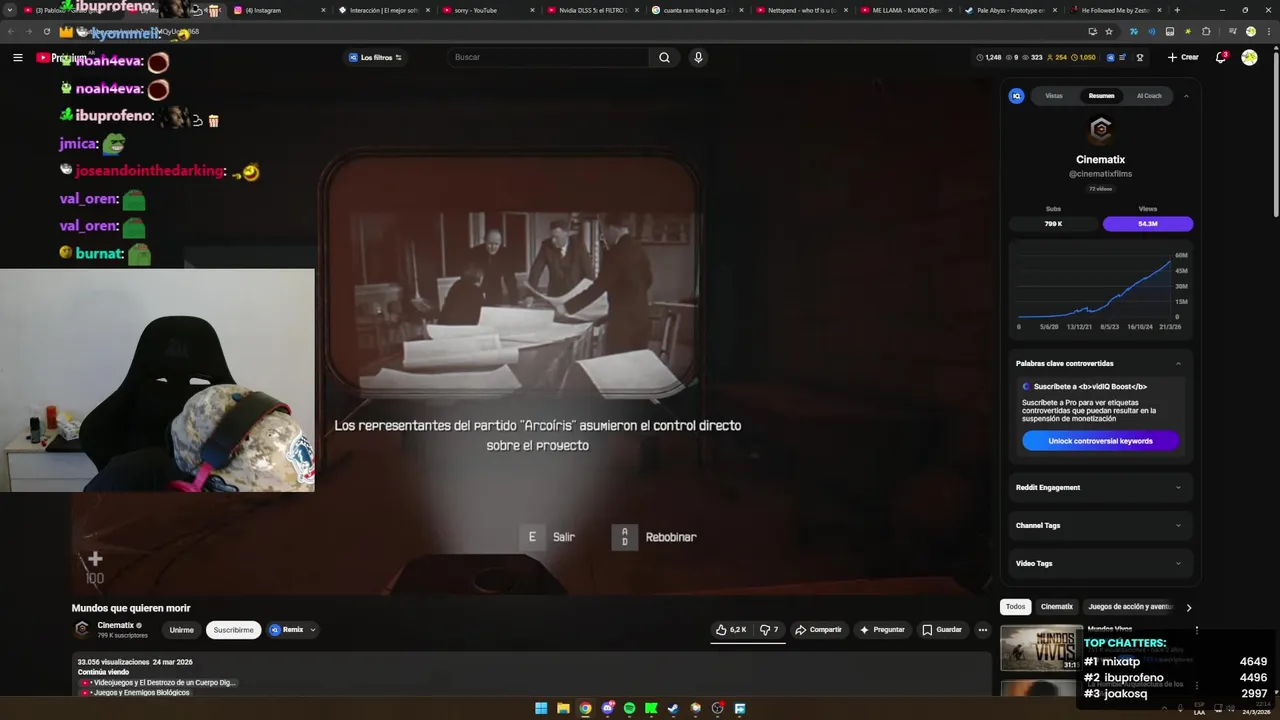Start voice search with microphone icon
The width and height of the screenshot is (1280, 720).
(698, 57)
